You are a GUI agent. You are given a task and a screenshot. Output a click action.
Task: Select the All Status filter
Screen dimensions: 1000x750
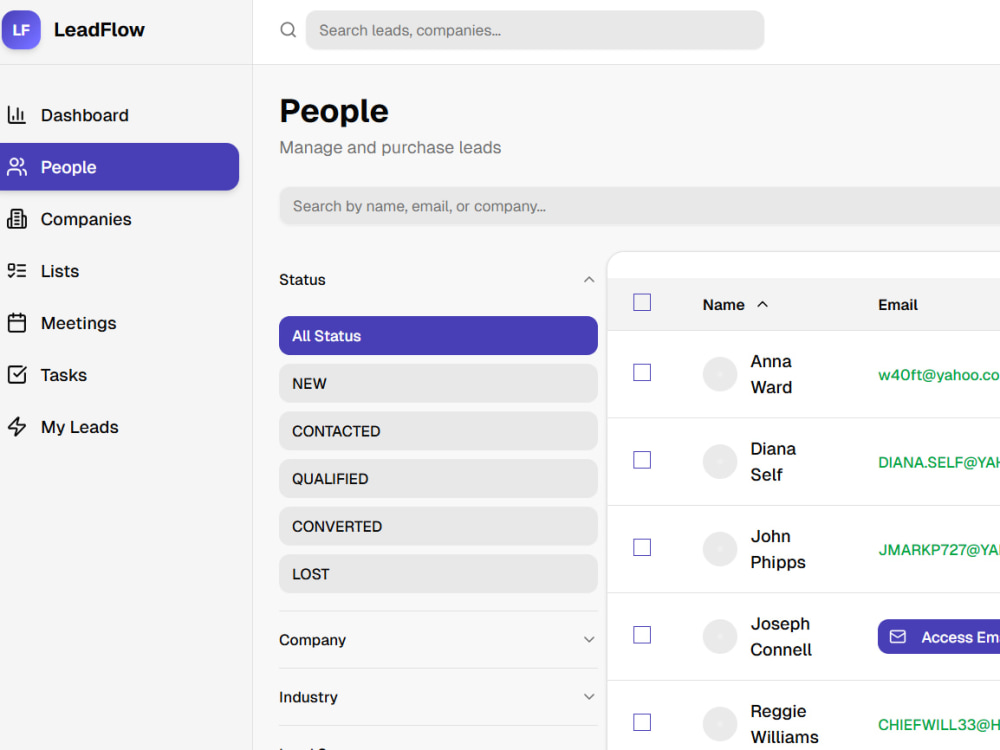tap(438, 335)
